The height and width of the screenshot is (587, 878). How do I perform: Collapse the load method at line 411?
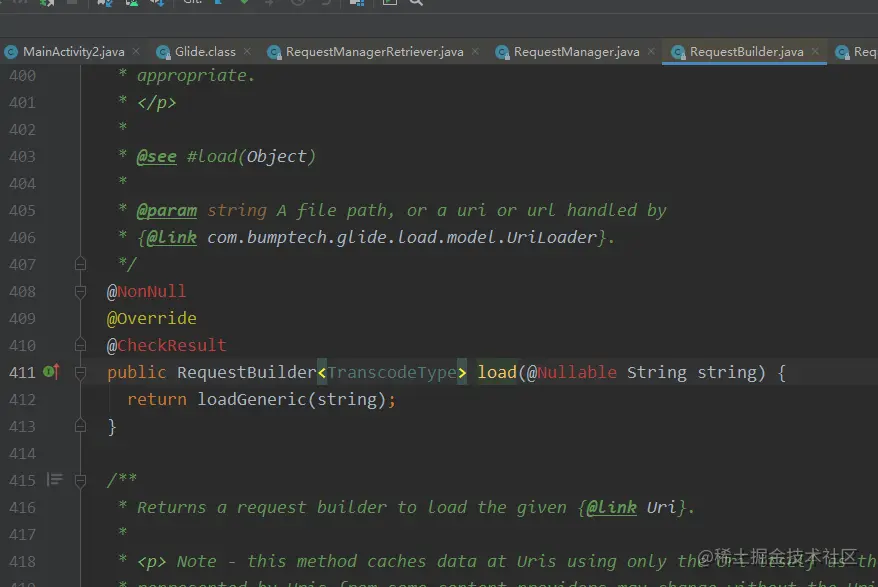(80, 372)
